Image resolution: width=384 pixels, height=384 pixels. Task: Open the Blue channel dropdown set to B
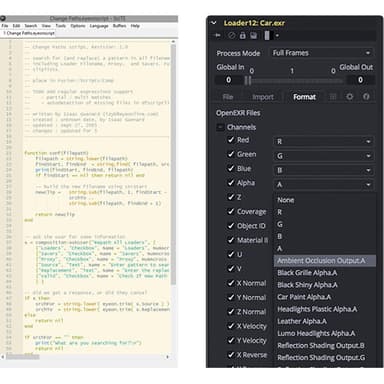pos(323,170)
